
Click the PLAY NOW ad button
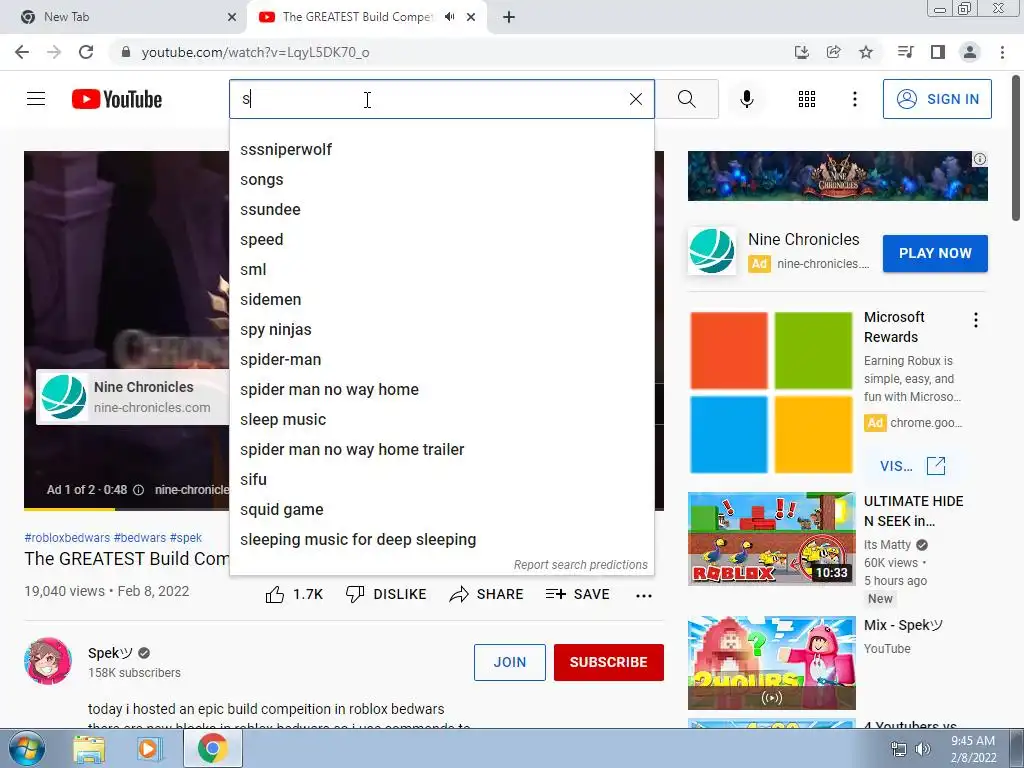(935, 253)
